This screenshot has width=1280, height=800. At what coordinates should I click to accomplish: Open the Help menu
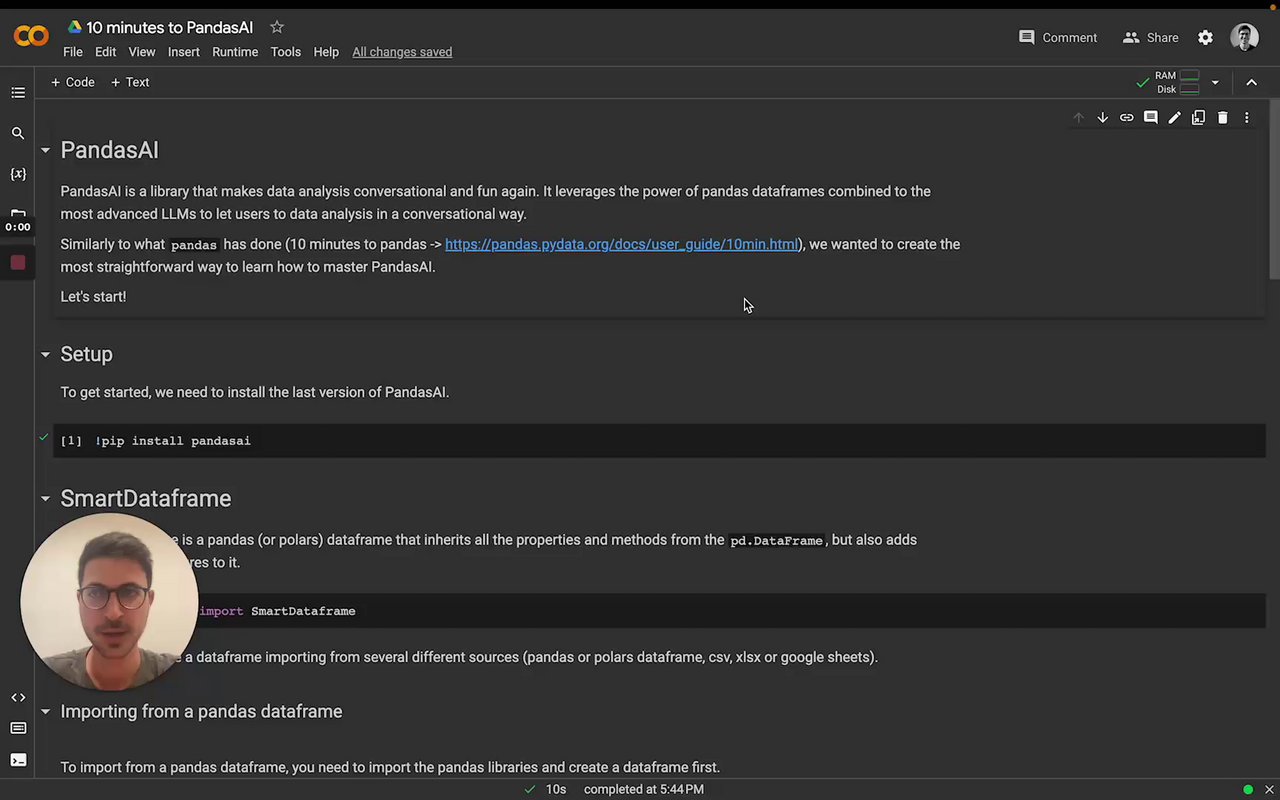click(x=326, y=52)
